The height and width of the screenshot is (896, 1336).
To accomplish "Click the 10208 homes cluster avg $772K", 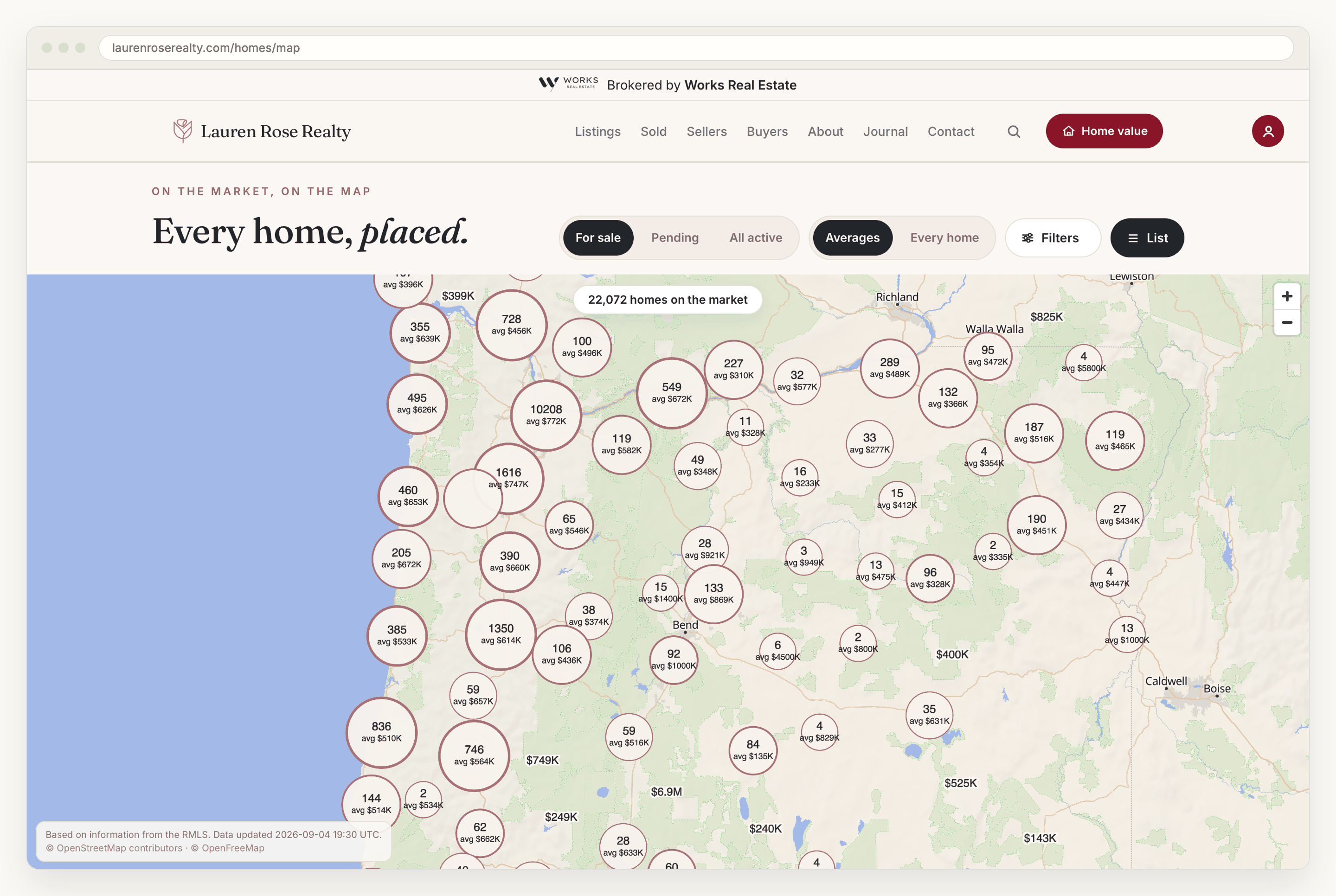I will (x=546, y=415).
